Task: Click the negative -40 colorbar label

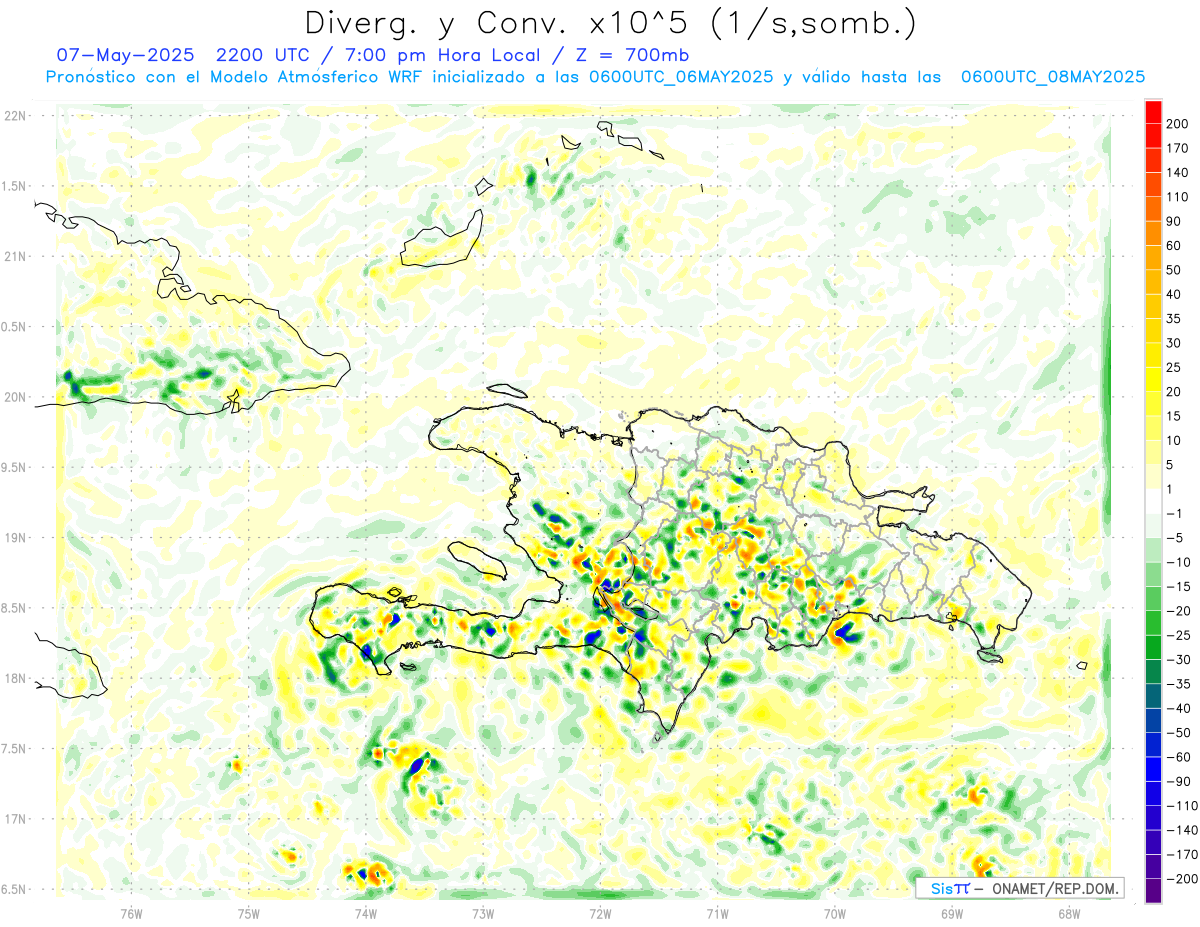Action: pos(1177,708)
